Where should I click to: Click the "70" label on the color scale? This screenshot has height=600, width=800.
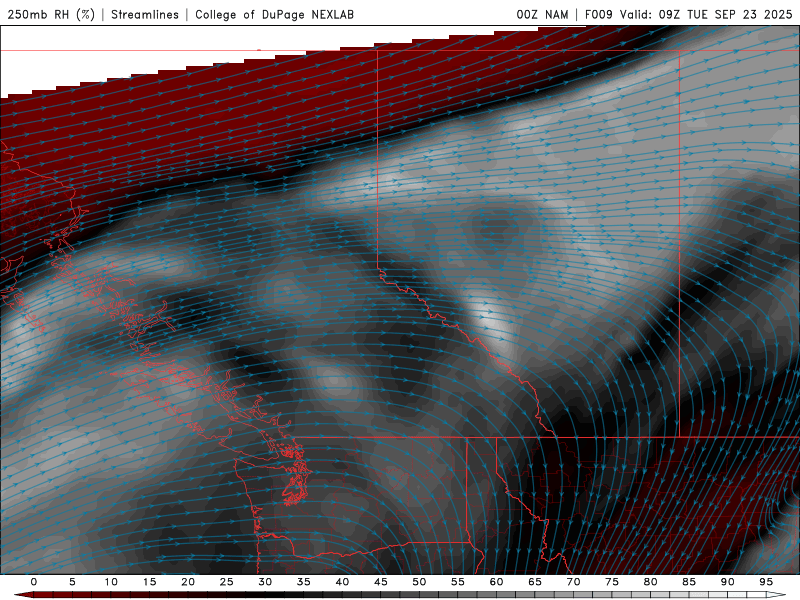(573, 582)
